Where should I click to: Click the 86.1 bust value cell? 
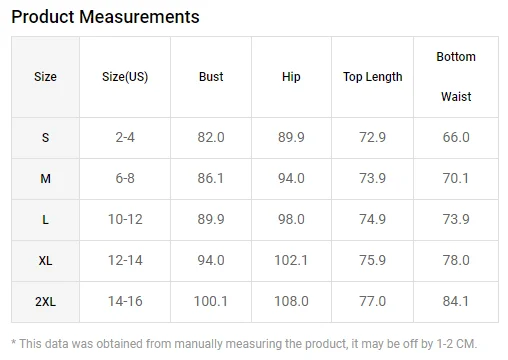coord(211,179)
